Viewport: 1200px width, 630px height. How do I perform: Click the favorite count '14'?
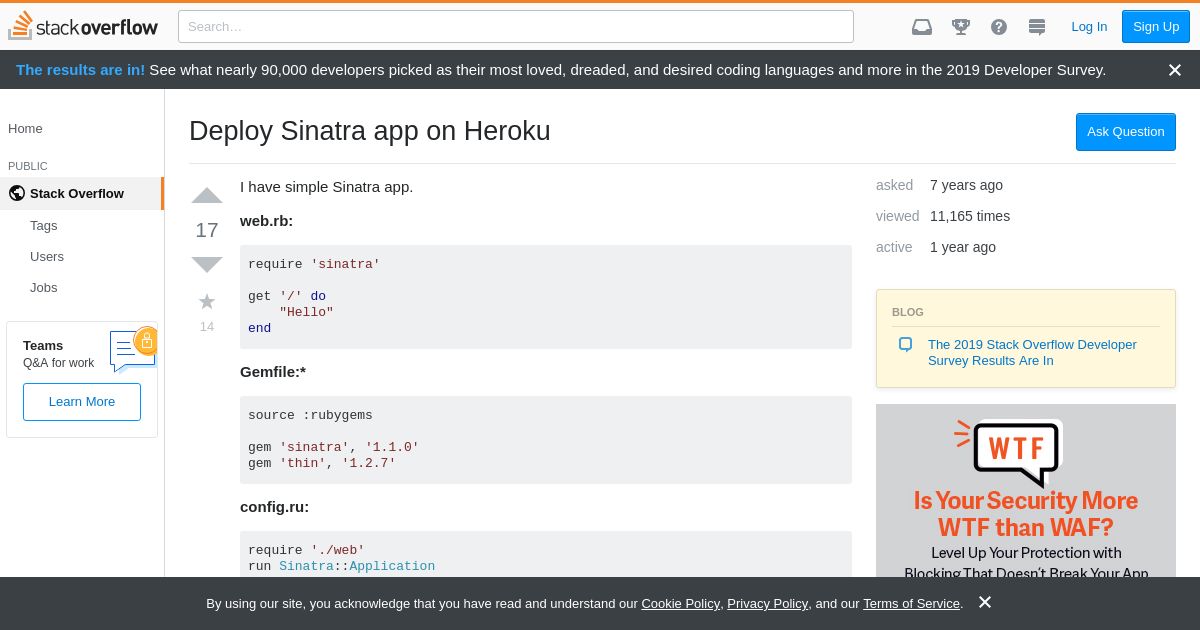point(207,327)
